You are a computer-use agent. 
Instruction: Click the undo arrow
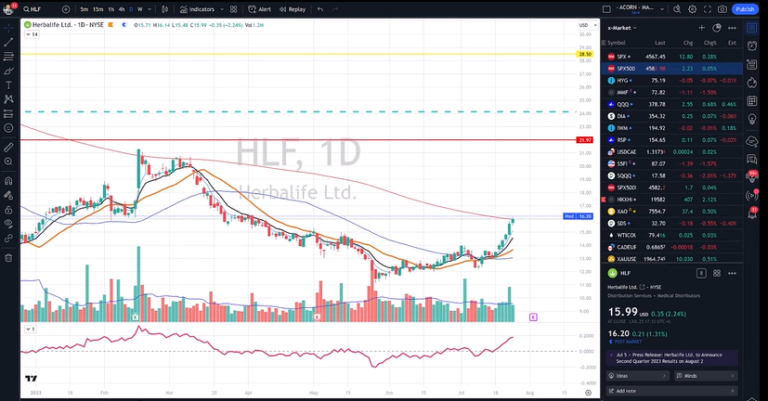321,9
